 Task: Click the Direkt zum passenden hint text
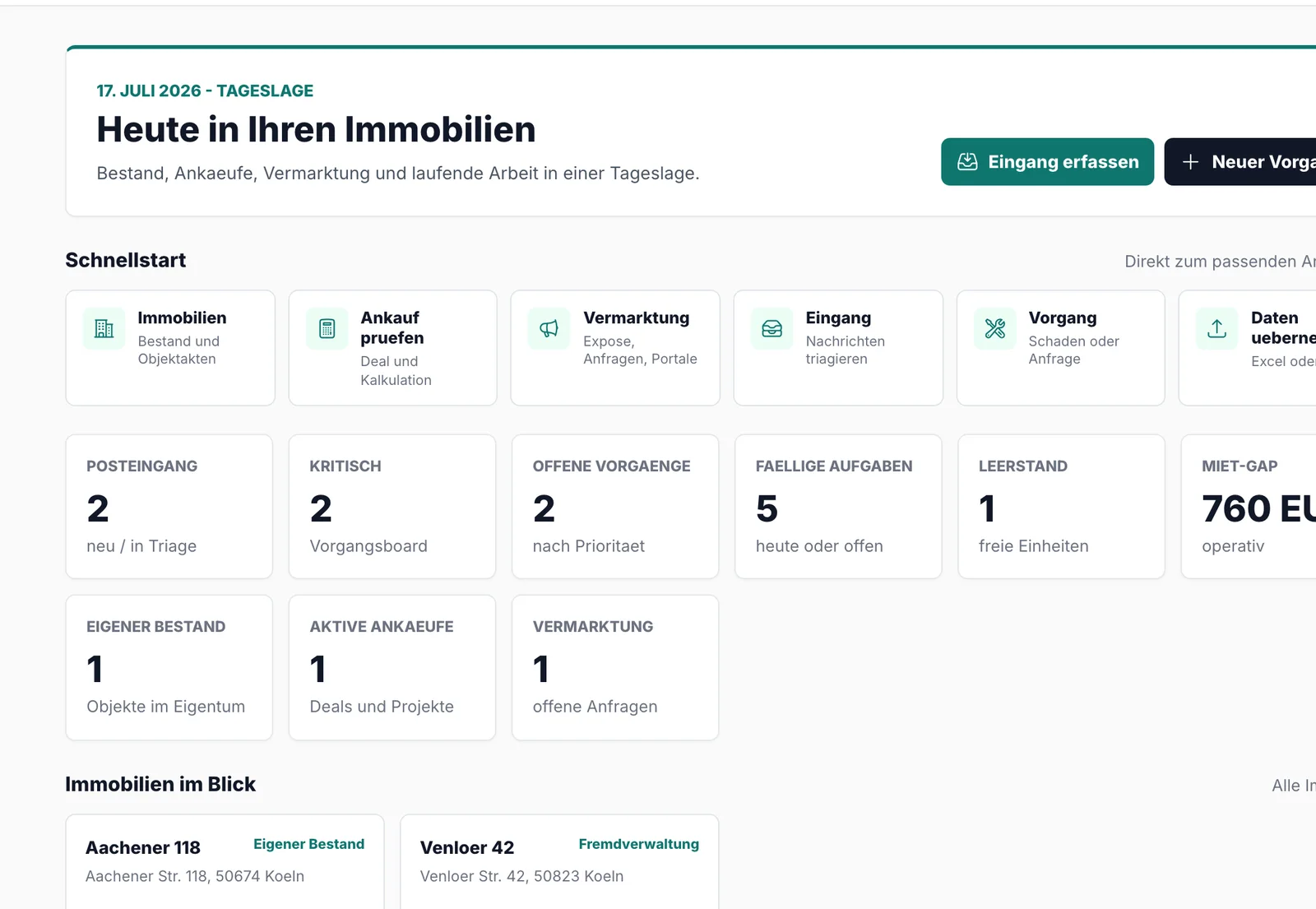click(x=1220, y=262)
